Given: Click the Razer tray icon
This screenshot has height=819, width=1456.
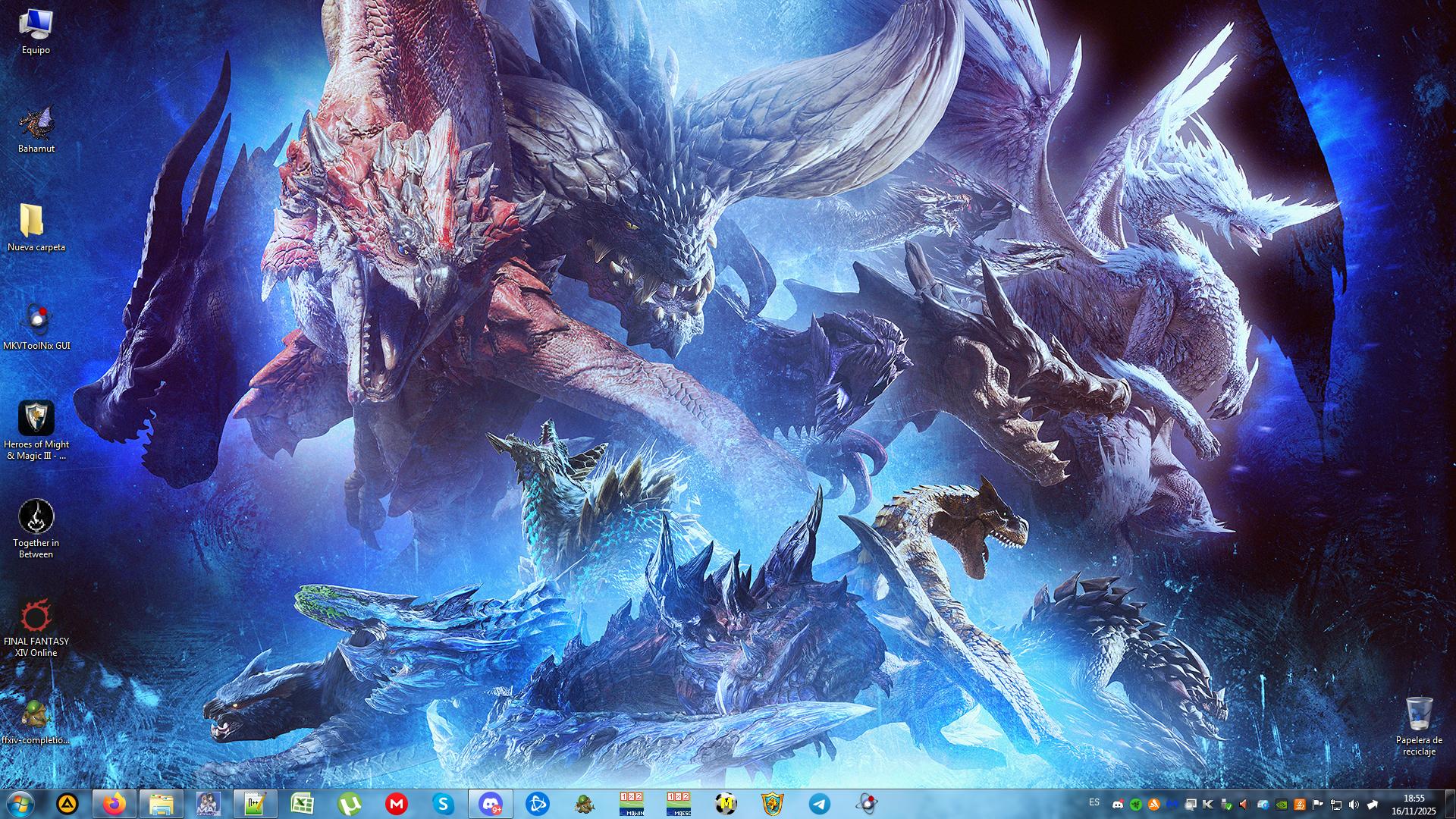Looking at the screenshot, I should click(x=1135, y=805).
